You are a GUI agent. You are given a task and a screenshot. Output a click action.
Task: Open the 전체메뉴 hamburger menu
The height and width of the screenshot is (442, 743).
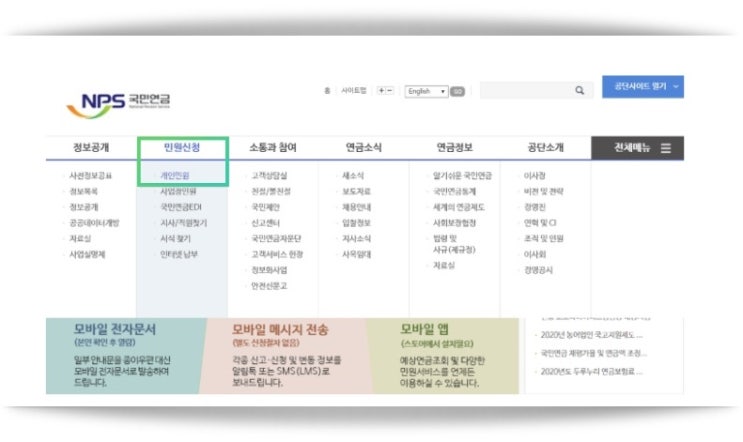637,148
